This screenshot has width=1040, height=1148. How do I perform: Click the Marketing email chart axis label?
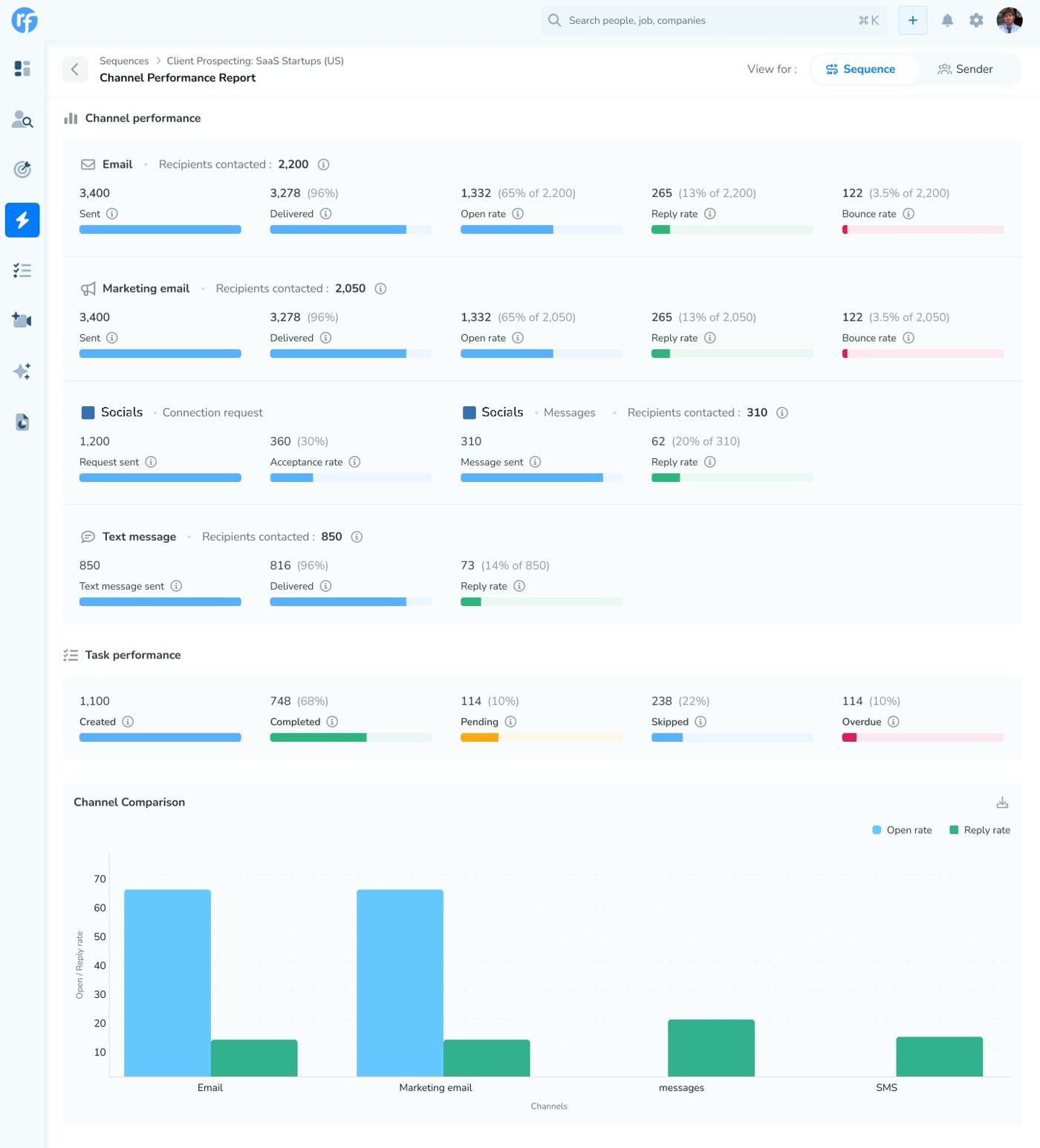435,1088
